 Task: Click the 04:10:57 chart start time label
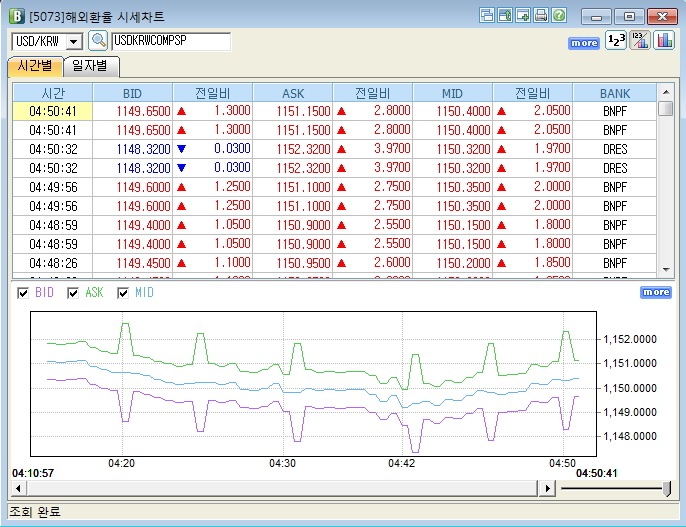pyautogui.click(x=33, y=473)
